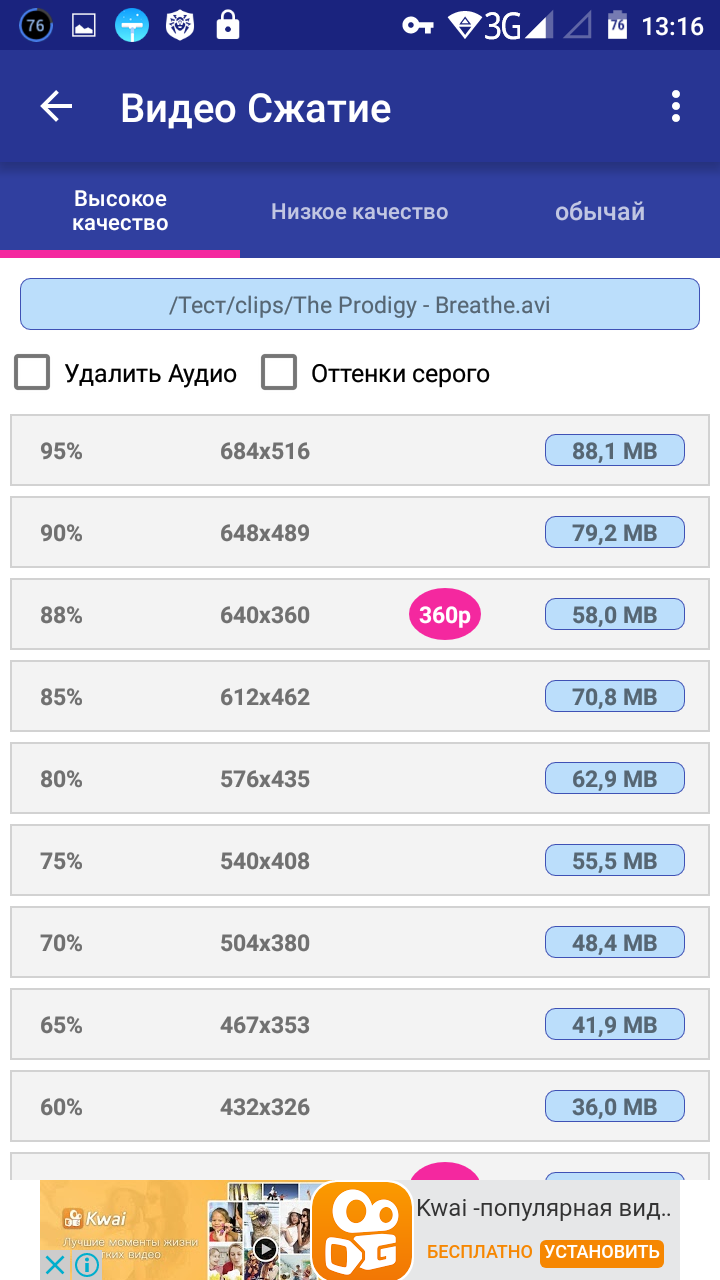Open the three-dot overflow menu
Viewport: 720px width, 1280px height.
coord(676,107)
